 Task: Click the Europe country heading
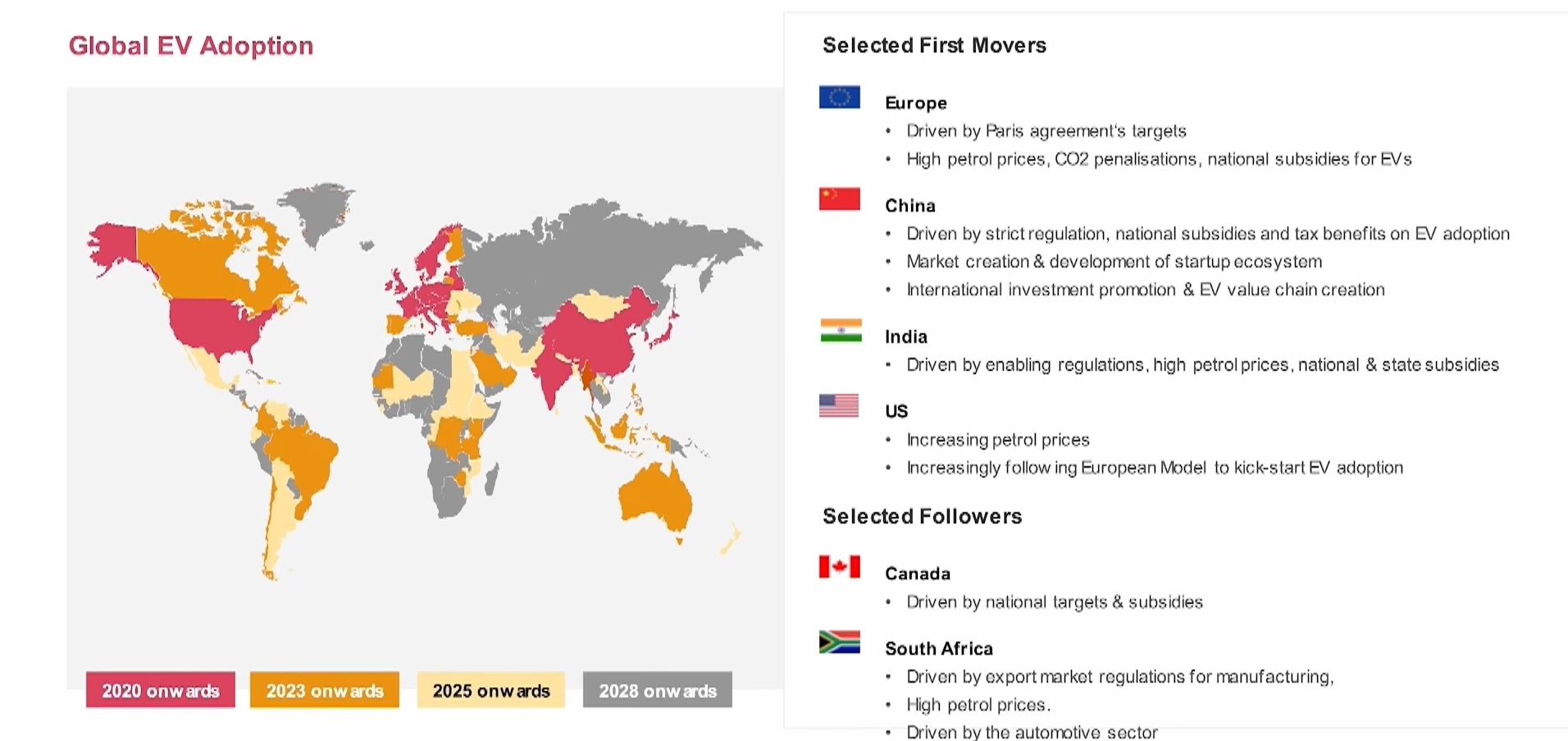click(x=916, y=103)
